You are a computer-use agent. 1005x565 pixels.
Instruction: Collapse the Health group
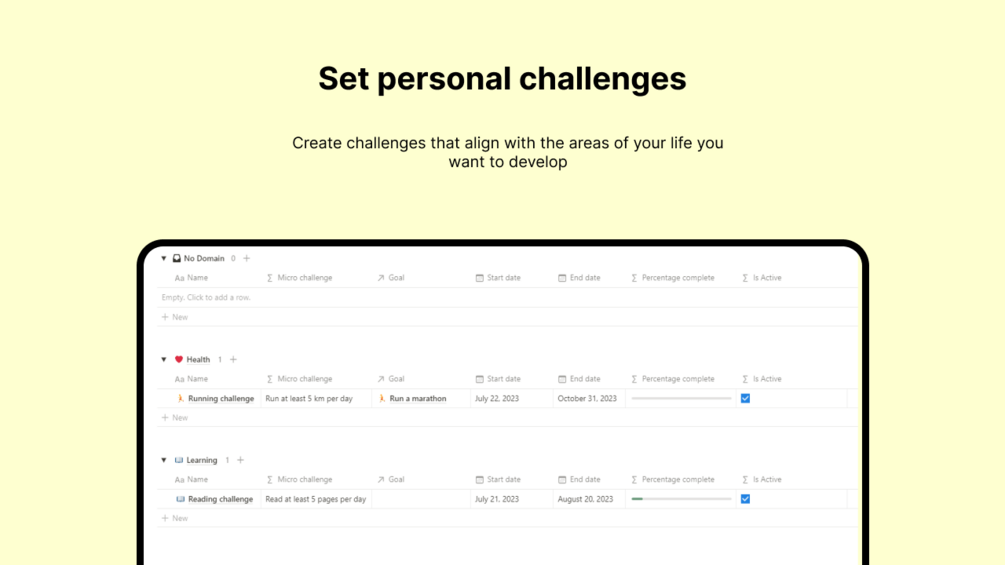click(x=164, y=359)
